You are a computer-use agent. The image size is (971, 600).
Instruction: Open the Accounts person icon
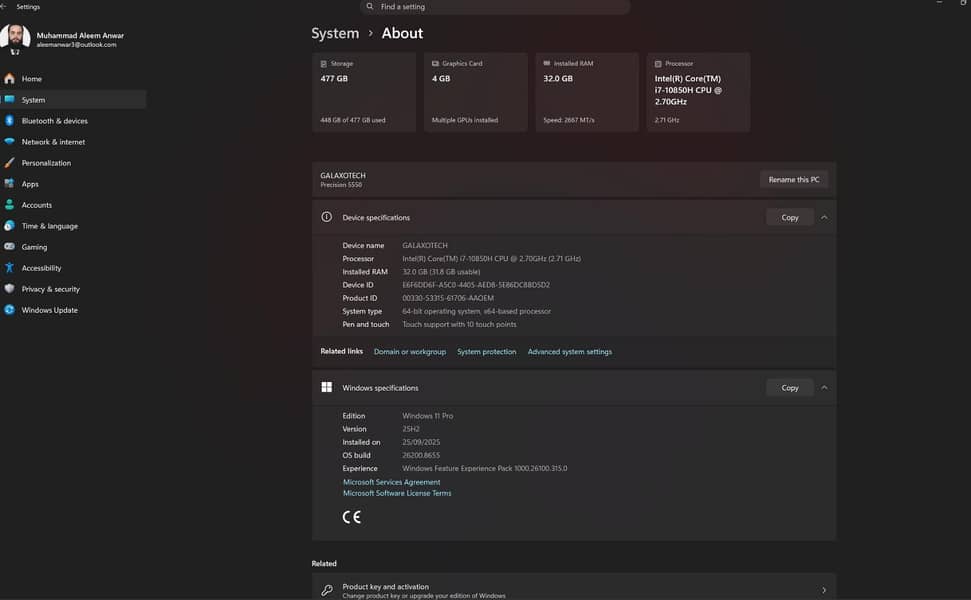pos(9,204)
